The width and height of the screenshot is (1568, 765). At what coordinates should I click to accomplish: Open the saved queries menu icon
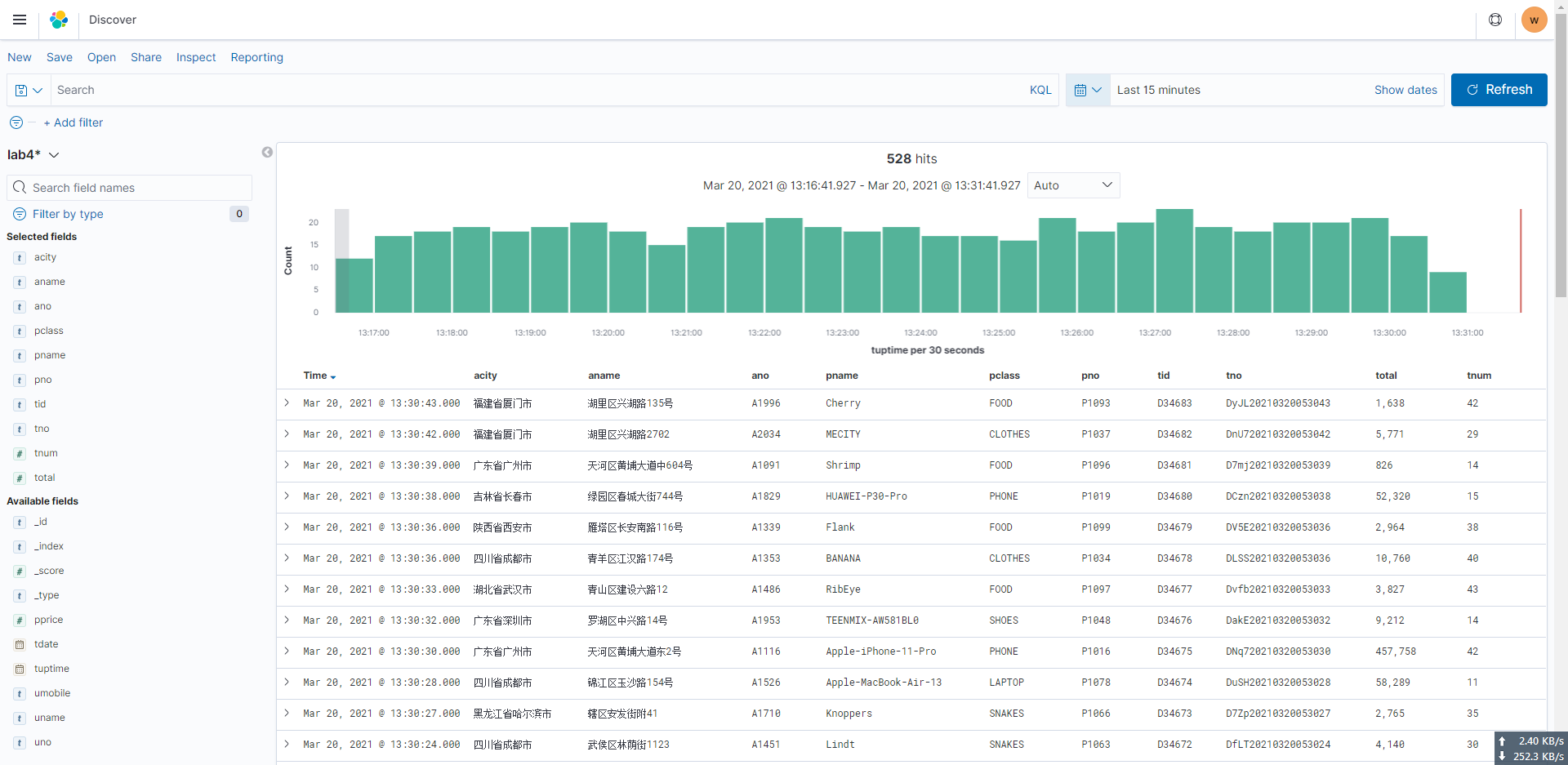click(29, 90)
